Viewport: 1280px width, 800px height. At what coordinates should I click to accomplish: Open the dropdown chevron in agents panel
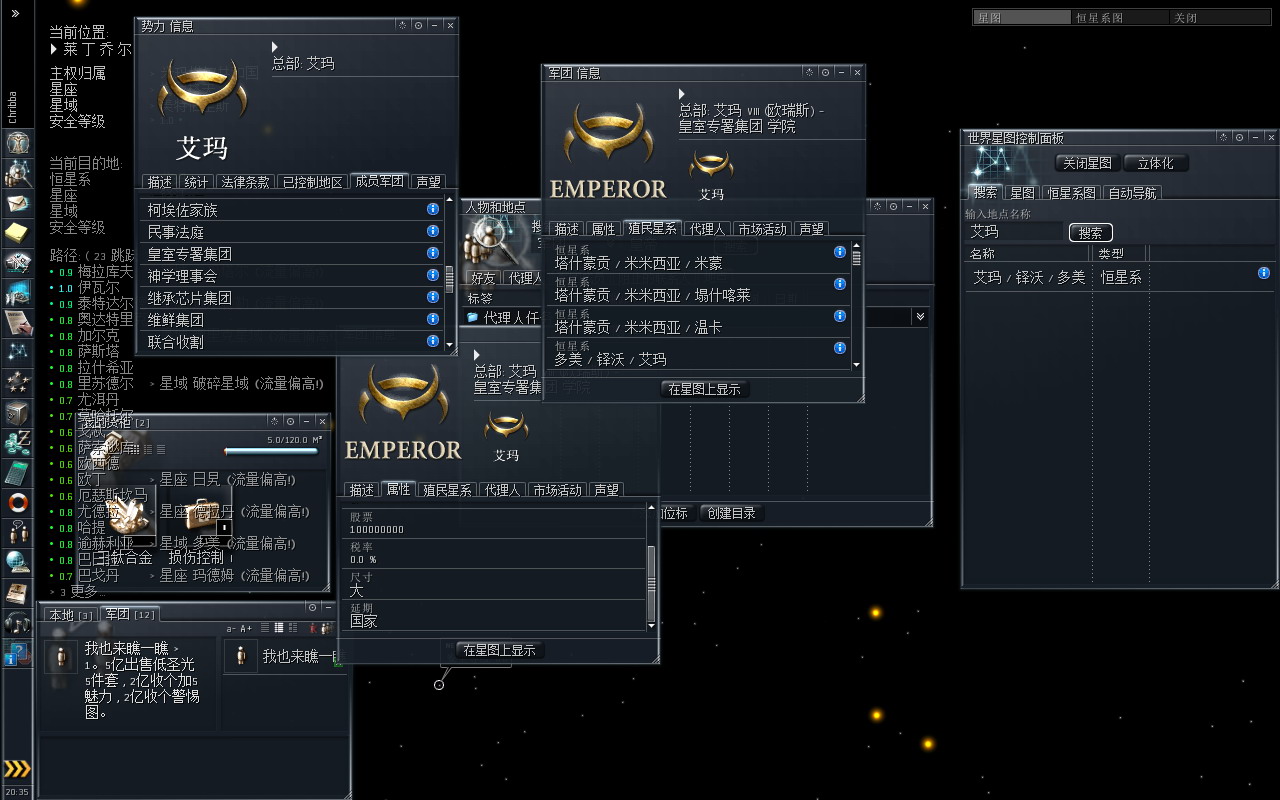[920, 316]
